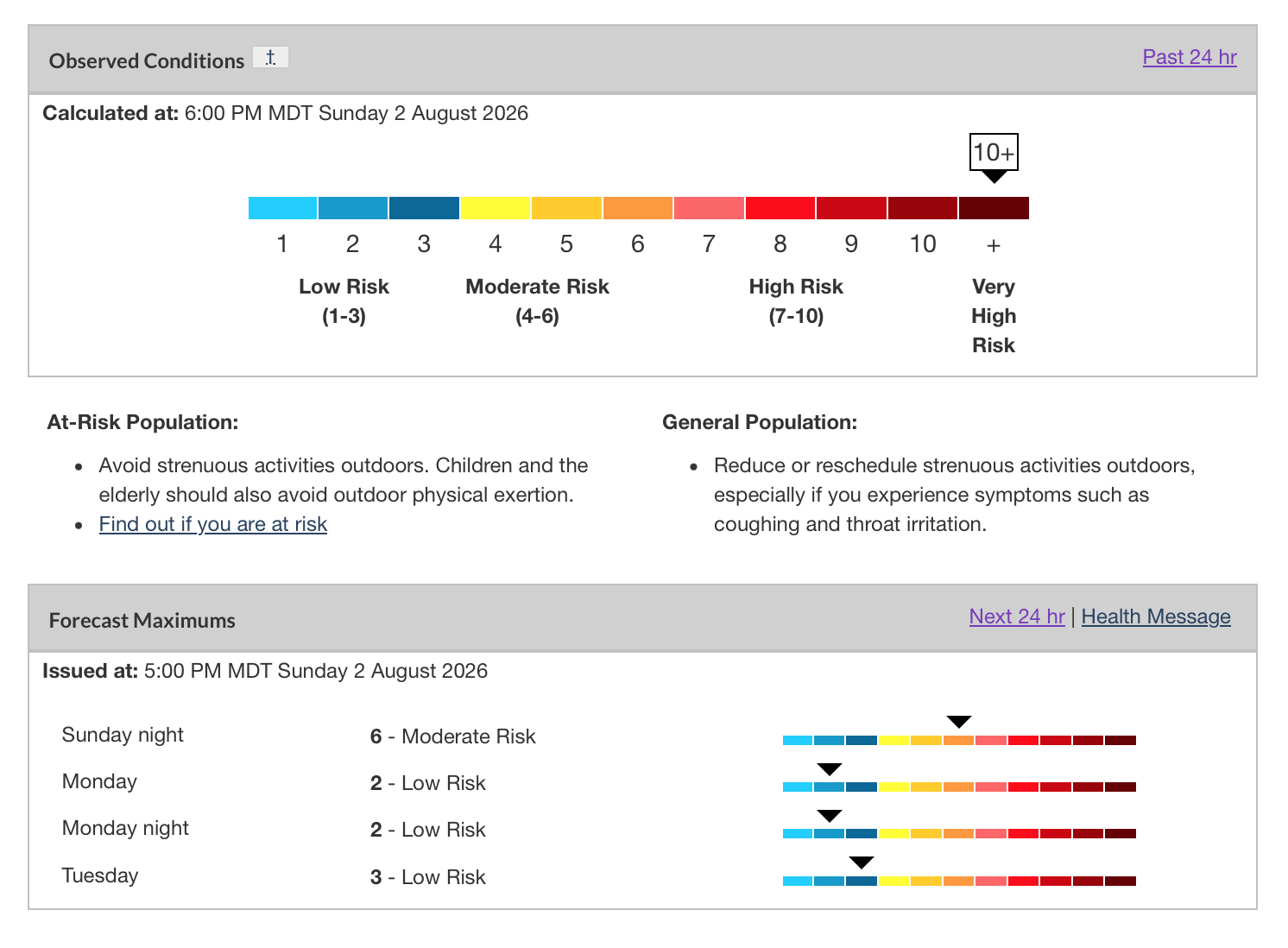
Task: Click the Sunday night forecast marker triangle
Action: (959, 722)
